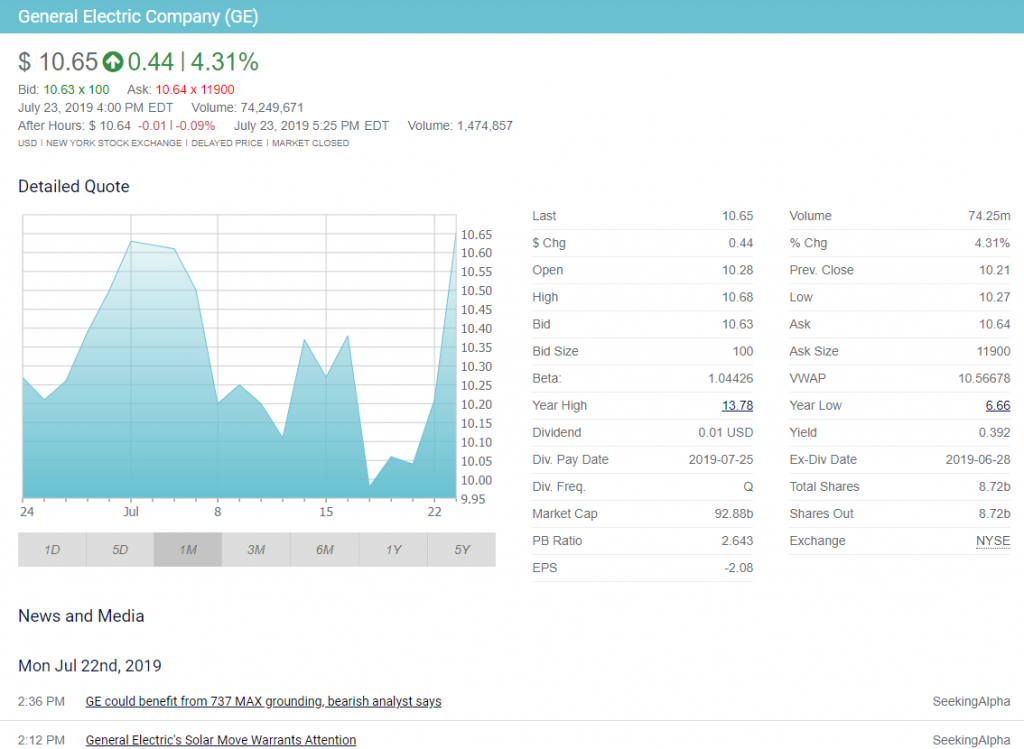The height and width of the screenshot is (749, 1024).
Task: Click the Jul label on chart axis
Action: click(131, 512)
